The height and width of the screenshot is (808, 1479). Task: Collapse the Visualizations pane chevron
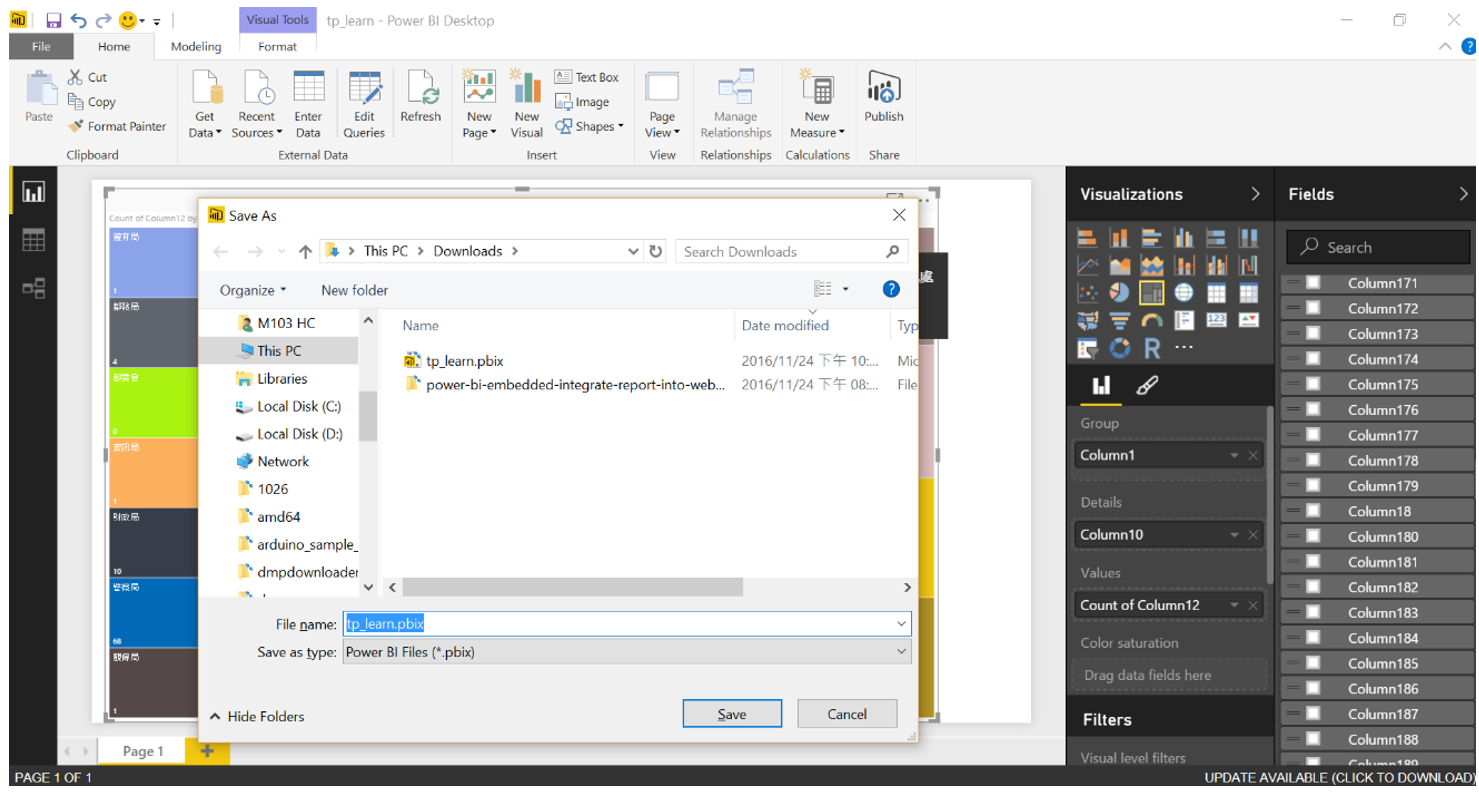1255,194
